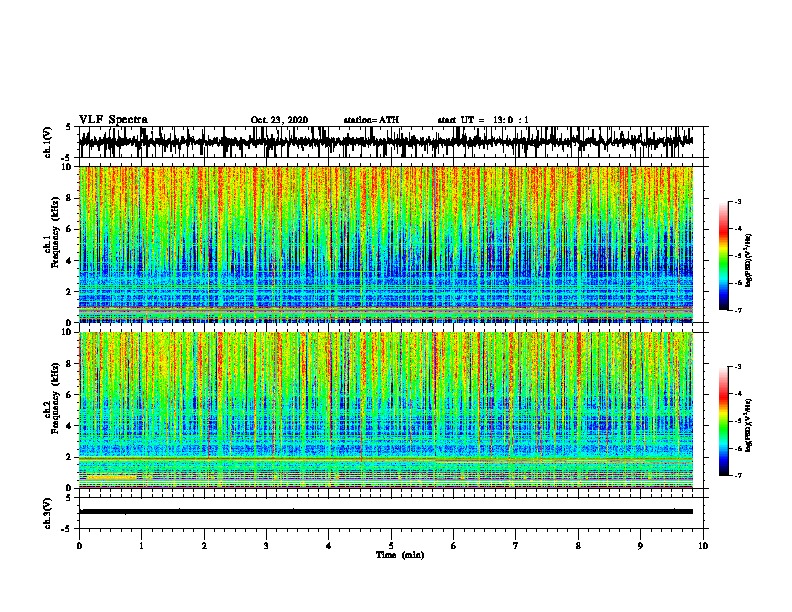Click the '10' tick on time axis
This screenshot has width=792, height=612.
703,546
